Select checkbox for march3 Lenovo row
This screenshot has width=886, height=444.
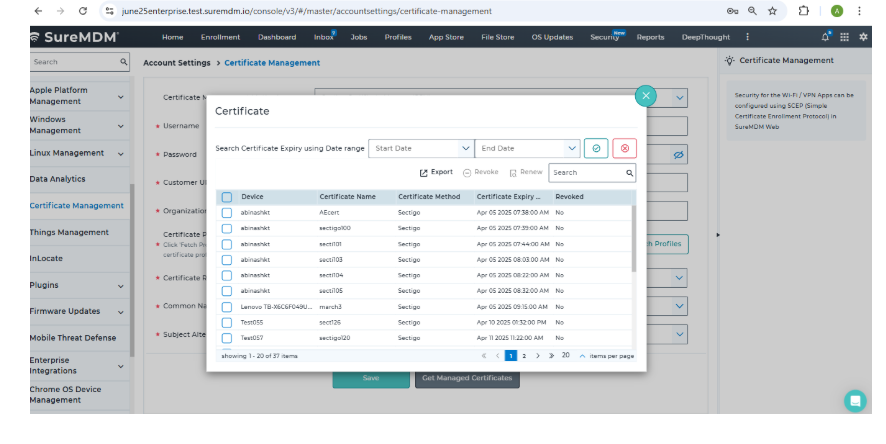coord(227,306)
